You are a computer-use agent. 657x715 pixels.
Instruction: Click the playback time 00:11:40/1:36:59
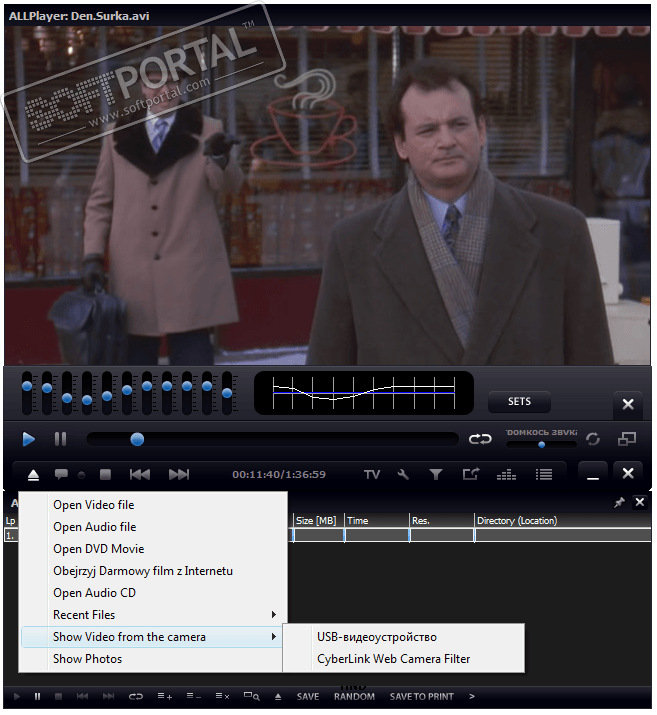click(280, 476)
